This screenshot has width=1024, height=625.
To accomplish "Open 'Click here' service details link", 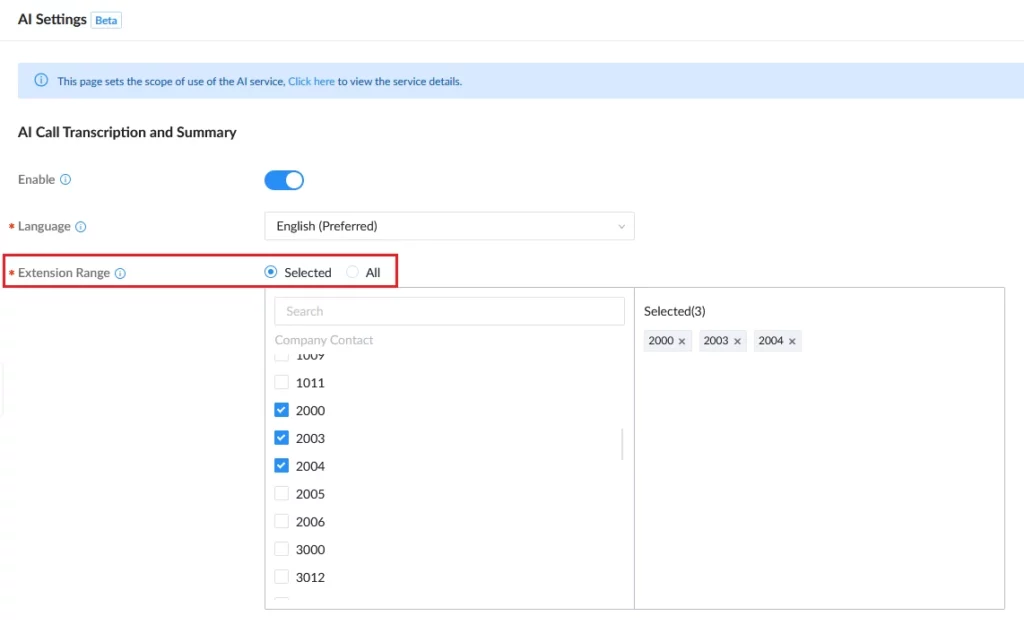I will pos(311,81).
